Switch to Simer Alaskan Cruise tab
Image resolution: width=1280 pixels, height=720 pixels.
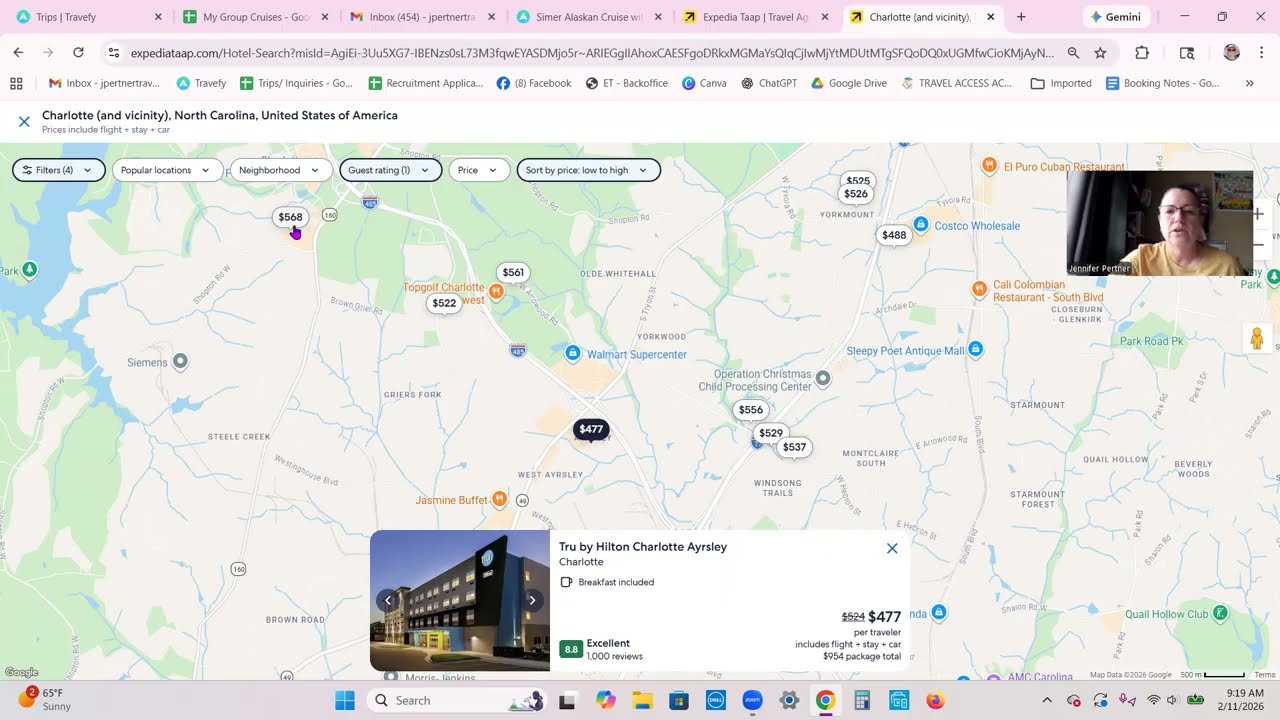pyautogui.click(x=589, y=17)
